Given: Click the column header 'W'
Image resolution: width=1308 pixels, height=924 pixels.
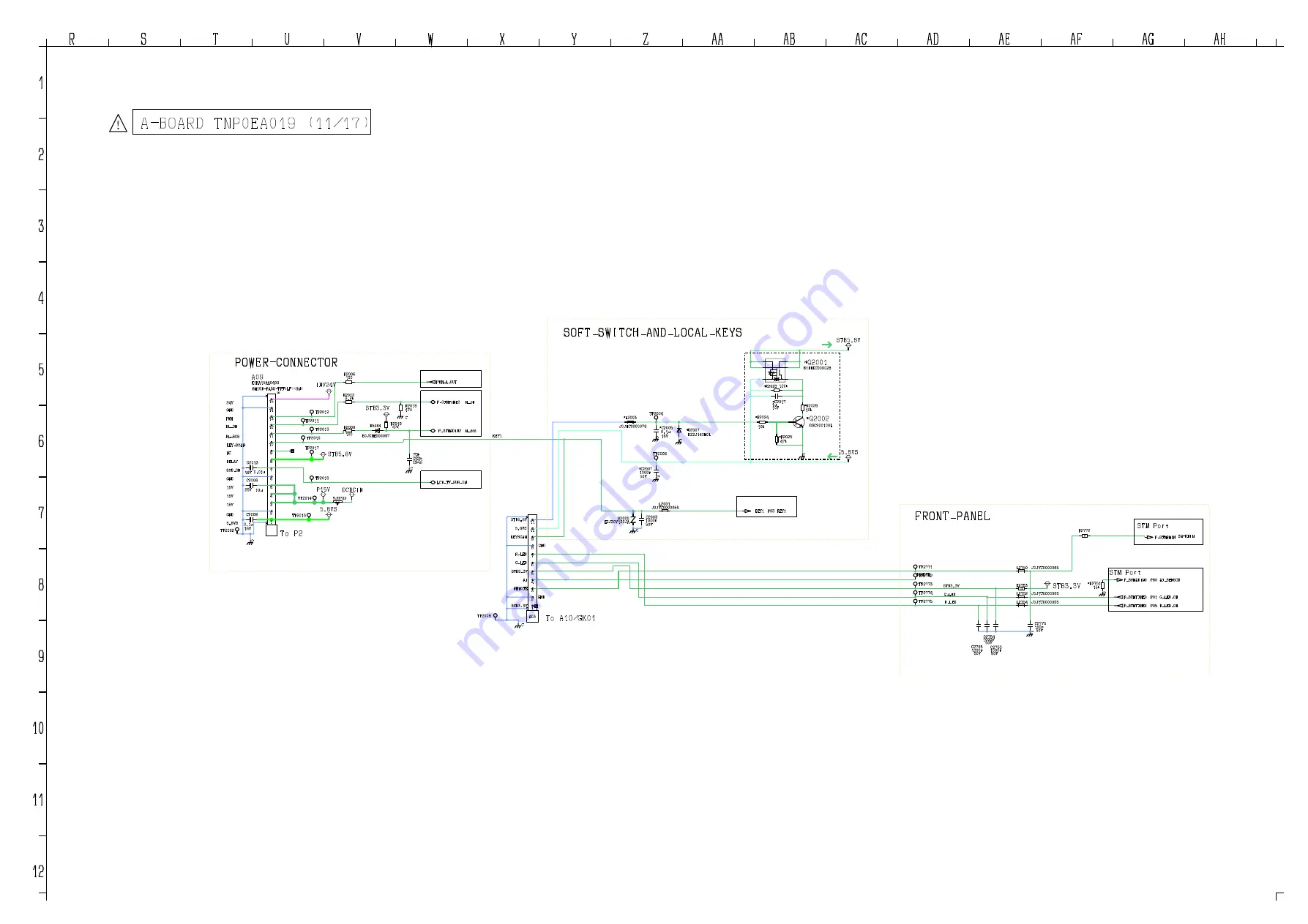Looking at the screenshot, I should click(431, 40).
